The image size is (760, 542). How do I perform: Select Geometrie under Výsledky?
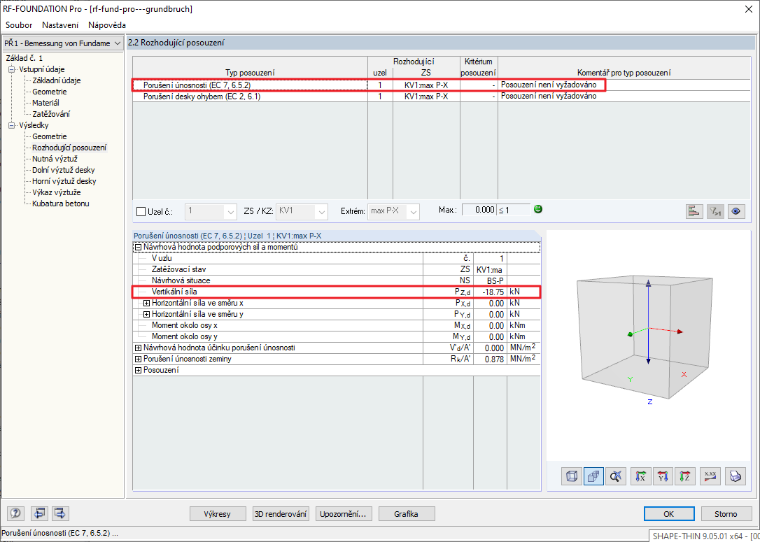coord(49,136)
